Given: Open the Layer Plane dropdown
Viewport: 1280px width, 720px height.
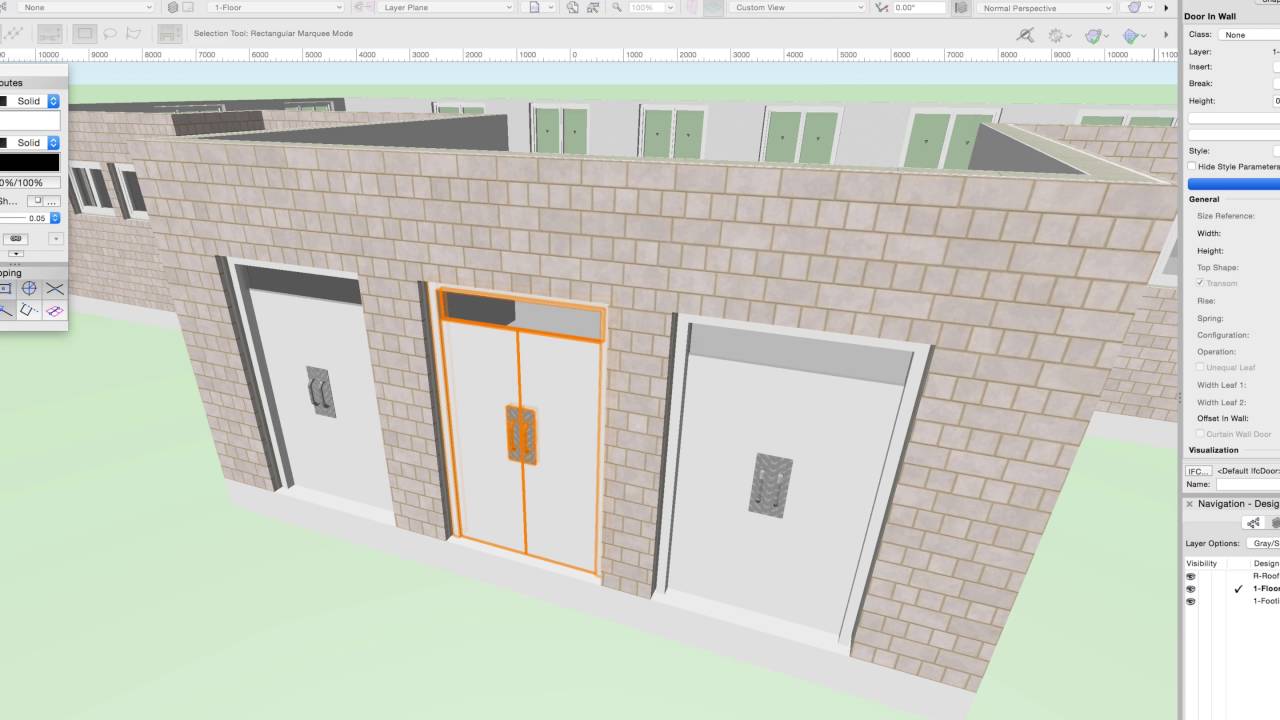Looking at the screenshot, I should pos(447,7).
